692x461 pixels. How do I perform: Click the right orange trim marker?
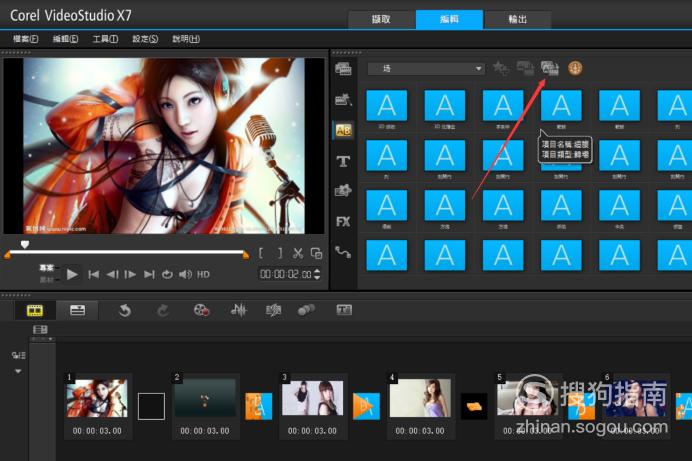tap(246, 255)
